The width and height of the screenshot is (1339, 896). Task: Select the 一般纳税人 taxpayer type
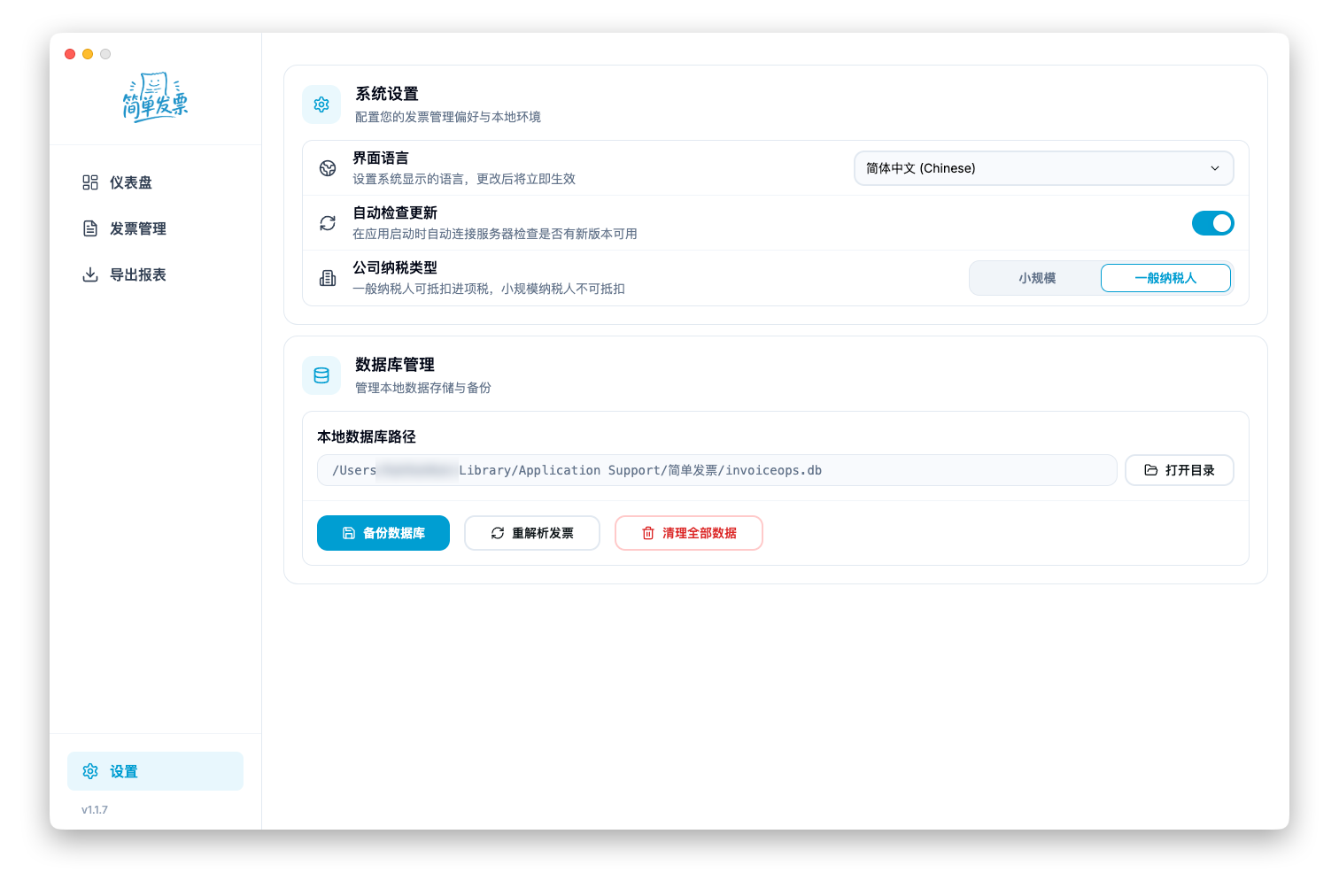pyautogui.click(x=1165, y=278)
